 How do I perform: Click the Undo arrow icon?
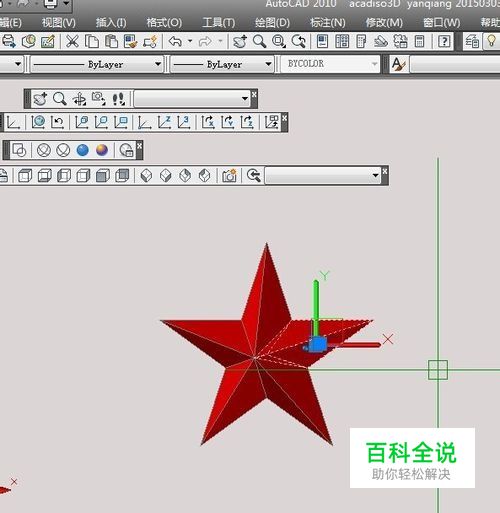pos(175,41)
